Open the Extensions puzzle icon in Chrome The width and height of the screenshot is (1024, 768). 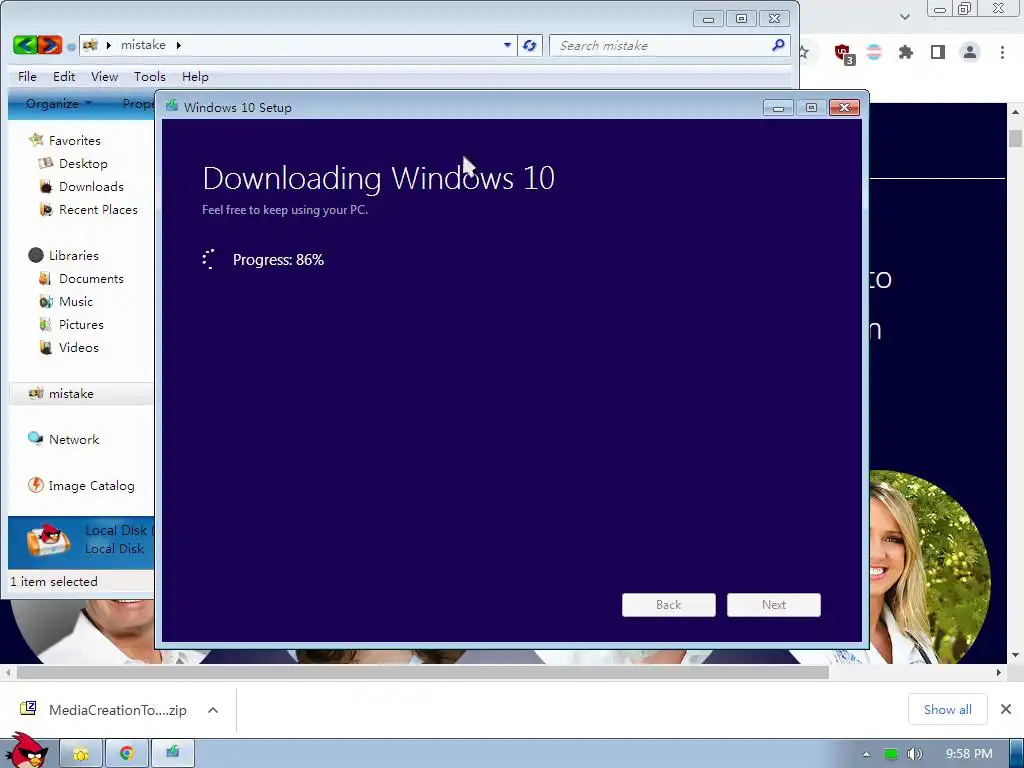905,52
